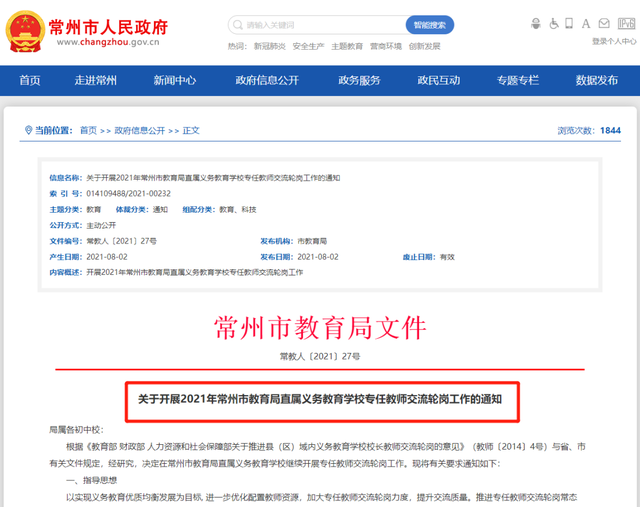The image size is (640, 507).
Task: Go to the 首页 navigation tab
Action: click(30, 80)
